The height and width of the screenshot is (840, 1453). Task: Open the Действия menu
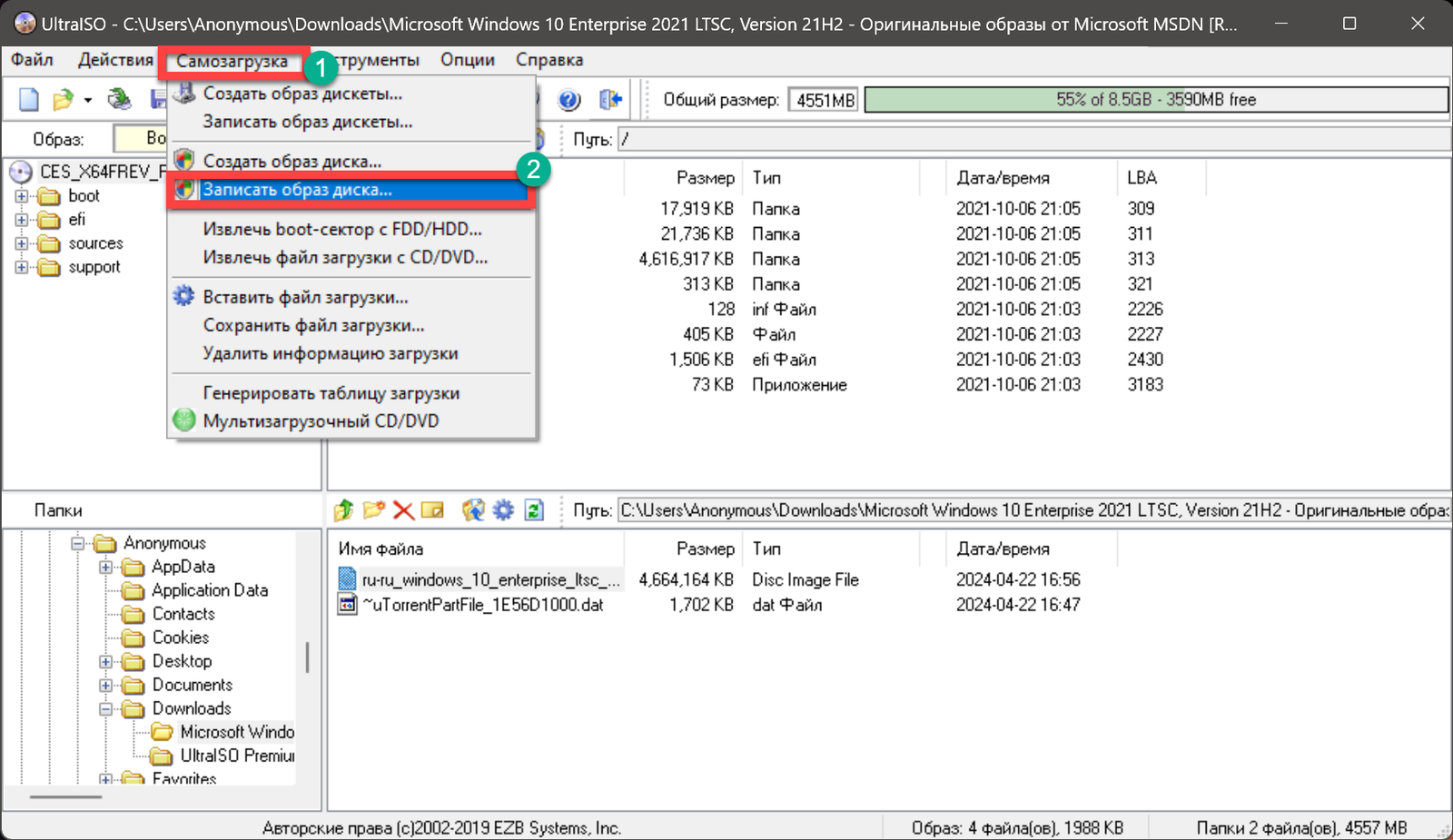(x=115, y=60)
